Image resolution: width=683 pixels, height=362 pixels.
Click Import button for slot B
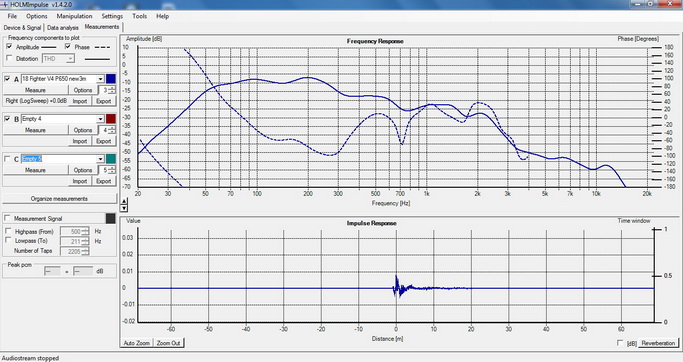tap(80, 141)
